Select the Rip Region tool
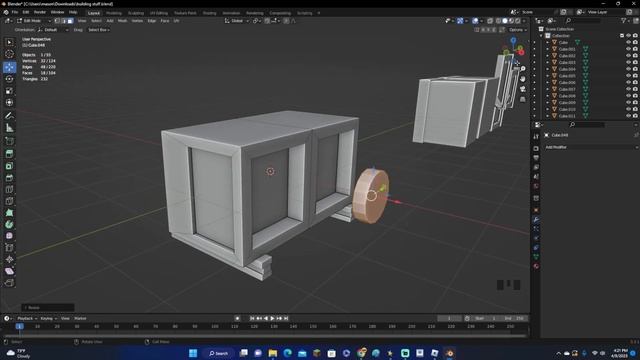 (x=9, y=283)
